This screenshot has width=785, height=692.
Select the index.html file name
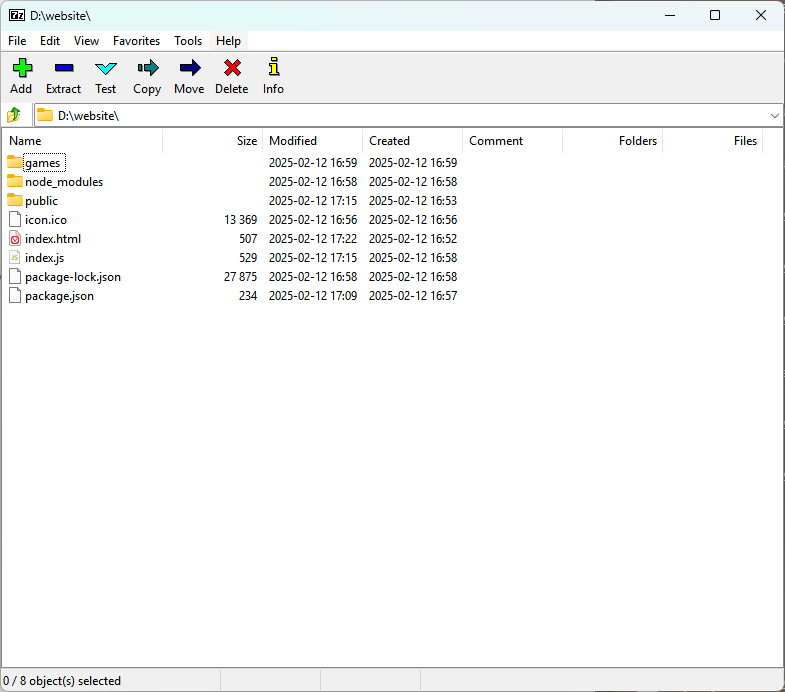[x=53, y=239]
